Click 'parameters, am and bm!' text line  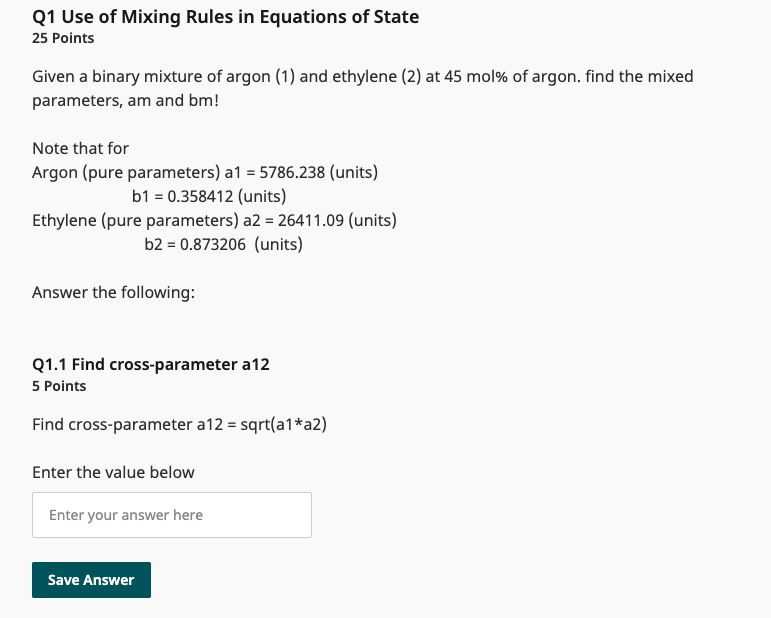(x=126, y=101)
